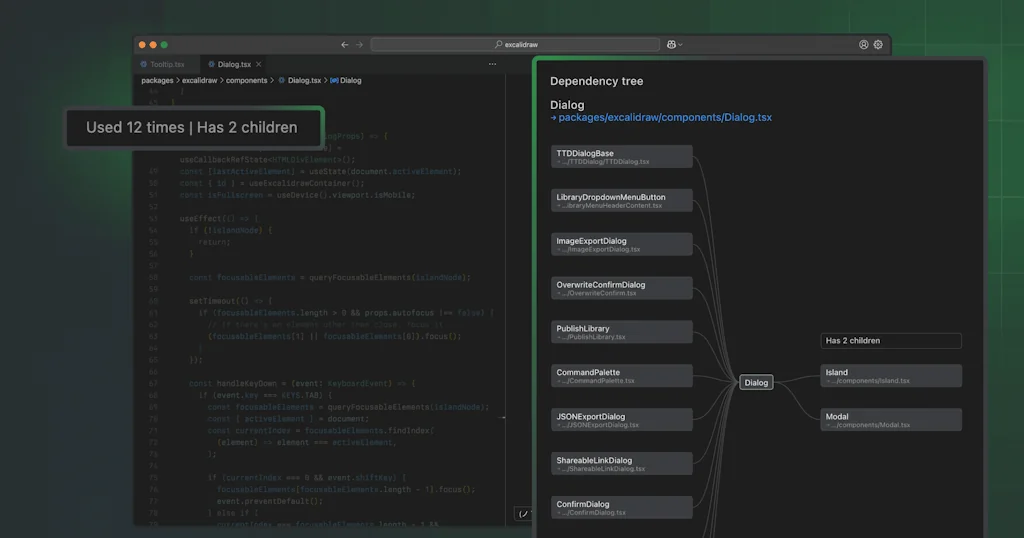The width and height of the screenshot is (1024, 538).
Task: Expand the excalidraw breadcrumb segment
Action: click(200, 80)
